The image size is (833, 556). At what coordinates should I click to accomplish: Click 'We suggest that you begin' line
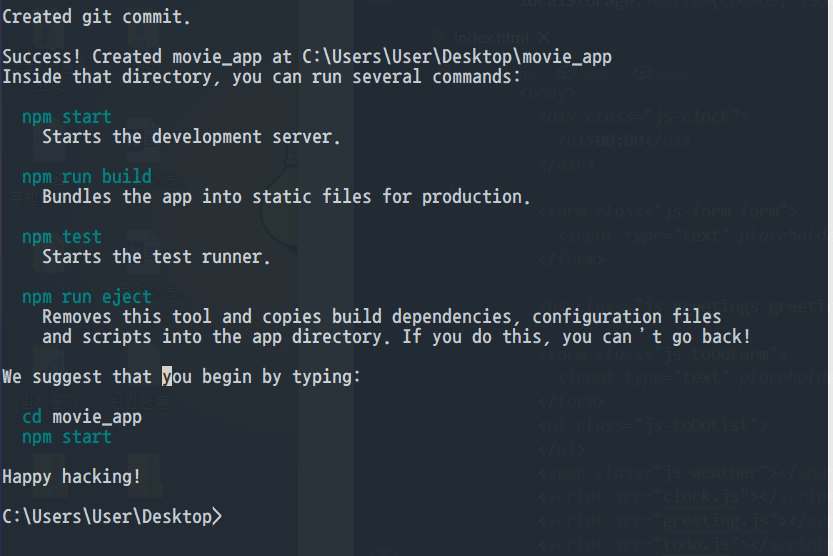click(182, 377)
